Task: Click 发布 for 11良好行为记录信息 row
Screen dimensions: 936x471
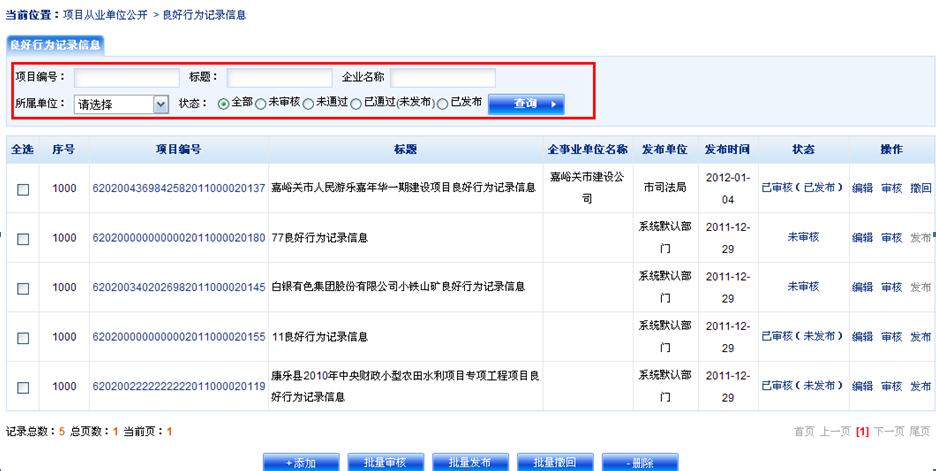Action: [920, 337]
